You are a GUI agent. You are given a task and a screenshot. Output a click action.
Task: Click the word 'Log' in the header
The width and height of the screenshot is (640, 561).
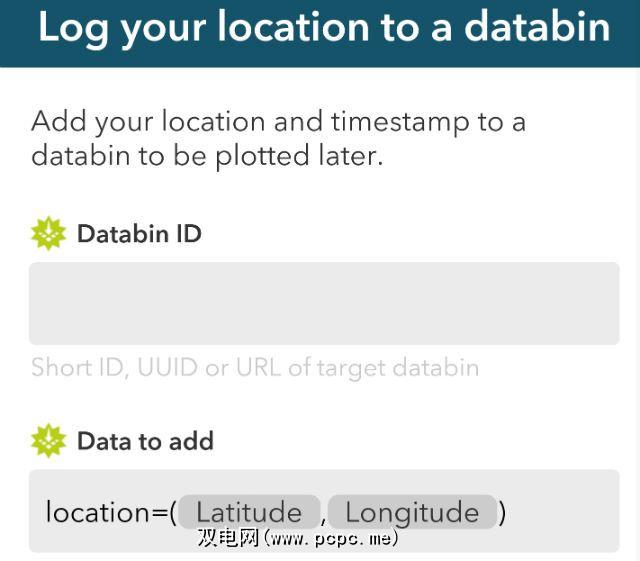pos(73,27)
